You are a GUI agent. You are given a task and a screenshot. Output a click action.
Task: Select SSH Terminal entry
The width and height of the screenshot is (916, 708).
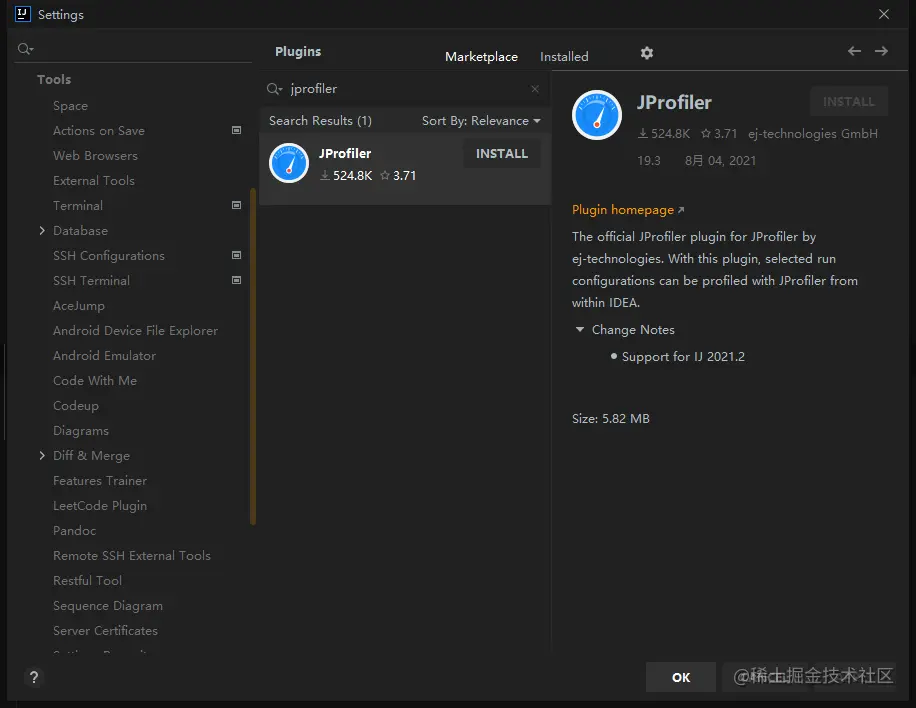click(x=91, y=281)
